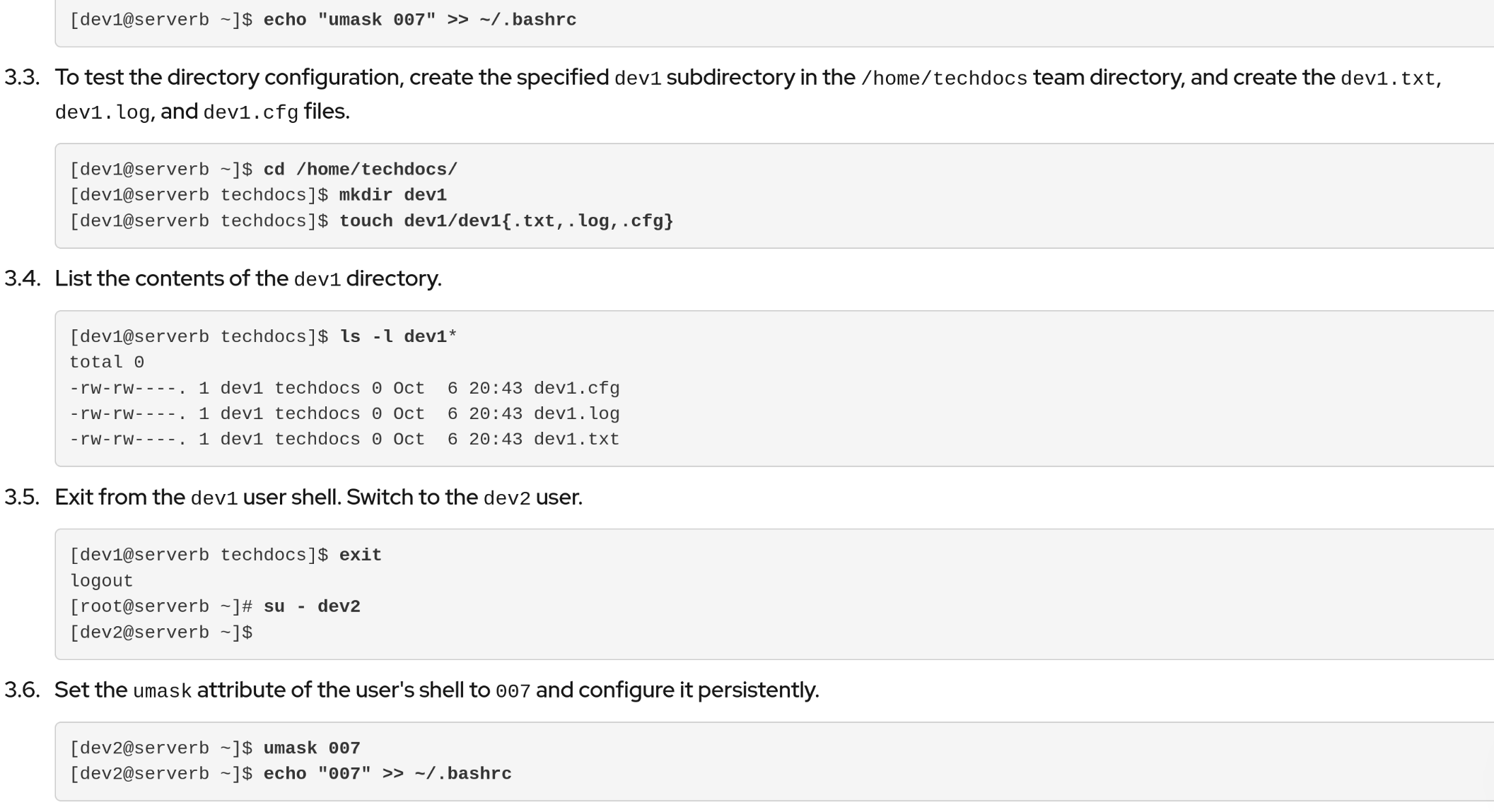Viewport: 1494px width, 812px height.
Task: Click the echo "umask 007" command line
Action: click(x=419, y=20)
